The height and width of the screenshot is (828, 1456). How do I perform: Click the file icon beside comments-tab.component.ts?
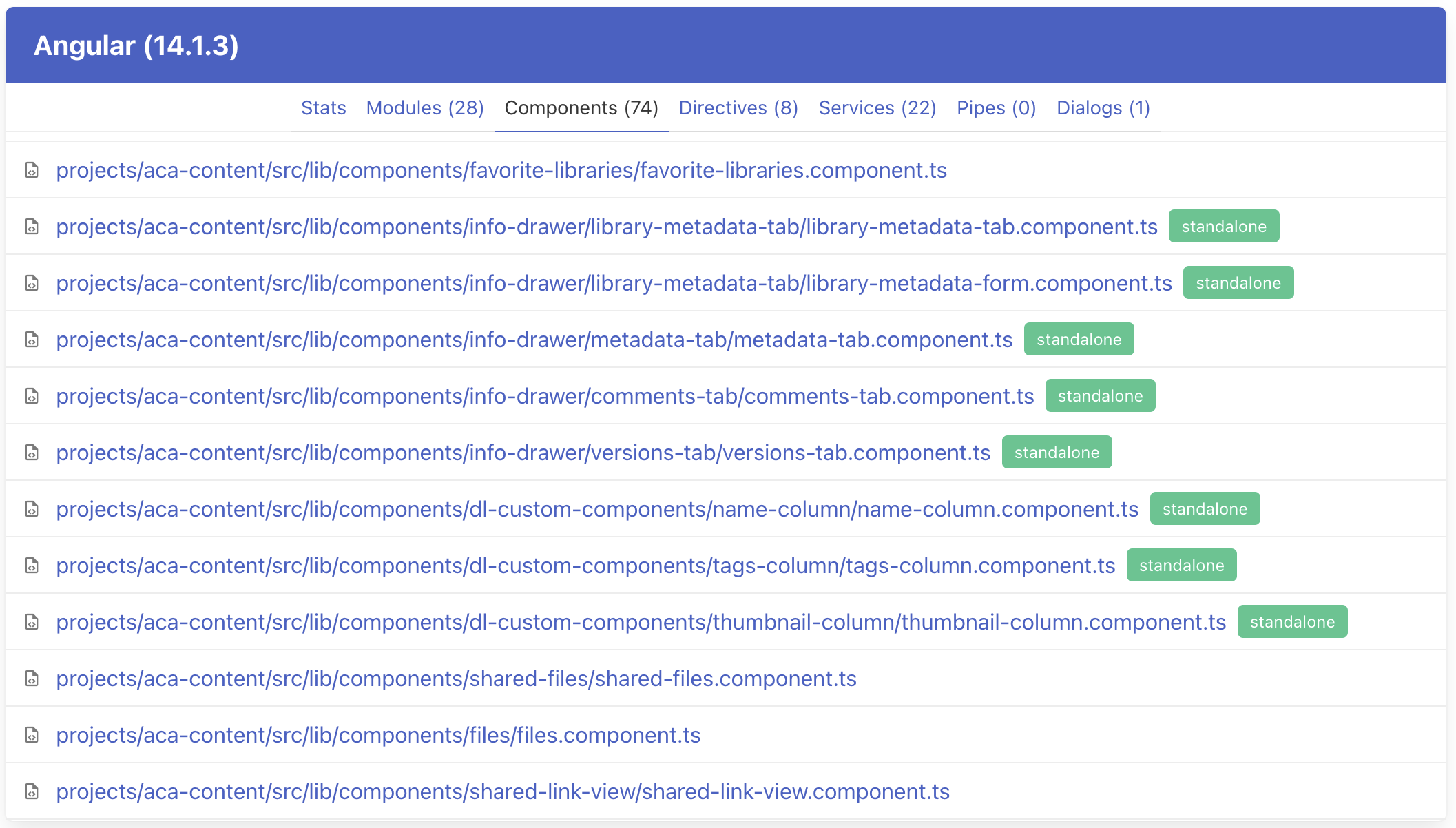coord(32,395)
